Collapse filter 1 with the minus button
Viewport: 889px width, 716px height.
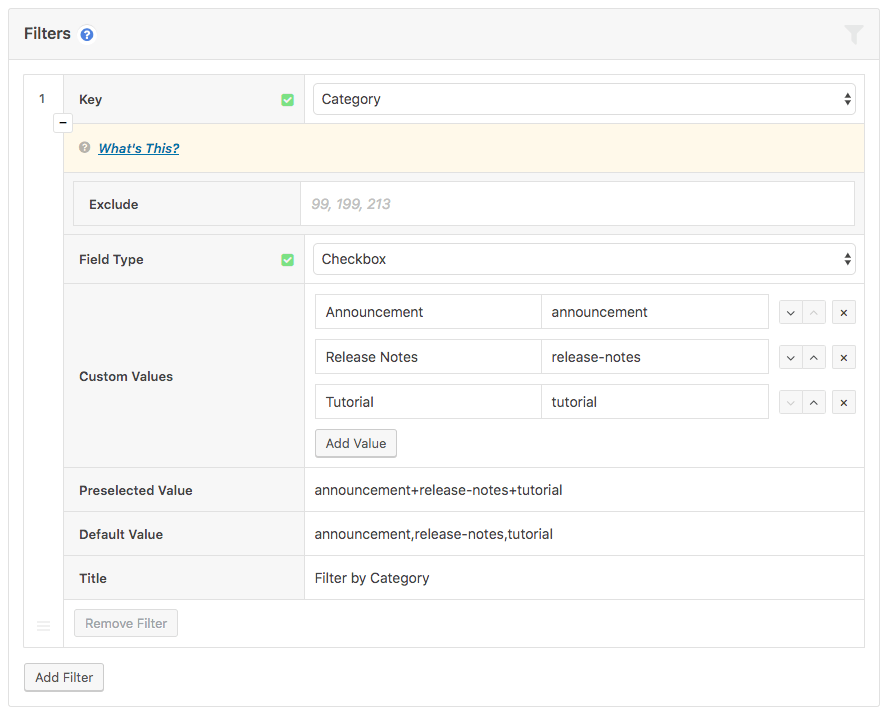click(x=63, y=122)
